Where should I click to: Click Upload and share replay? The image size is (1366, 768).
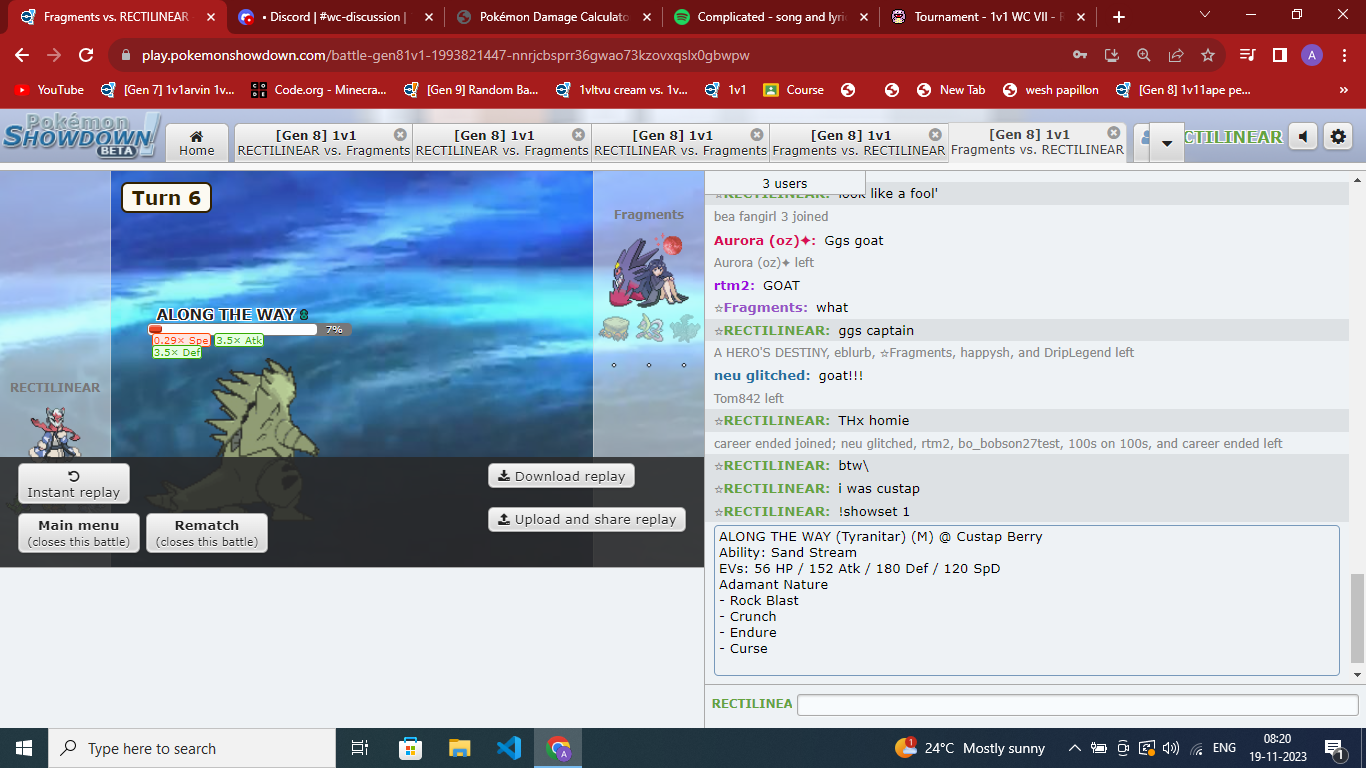coord(587,519)
